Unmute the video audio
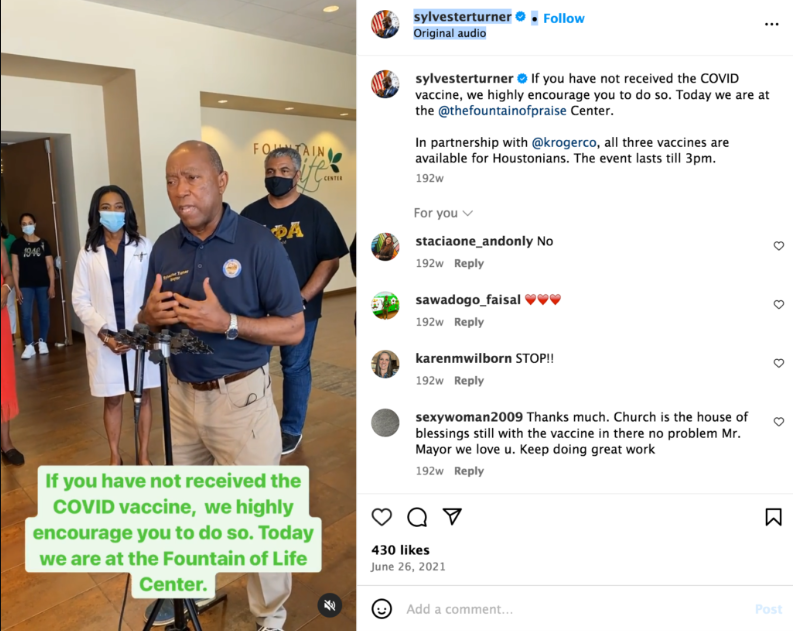The image size is (793, 631). pyautogui.click(x=330, y=605)
